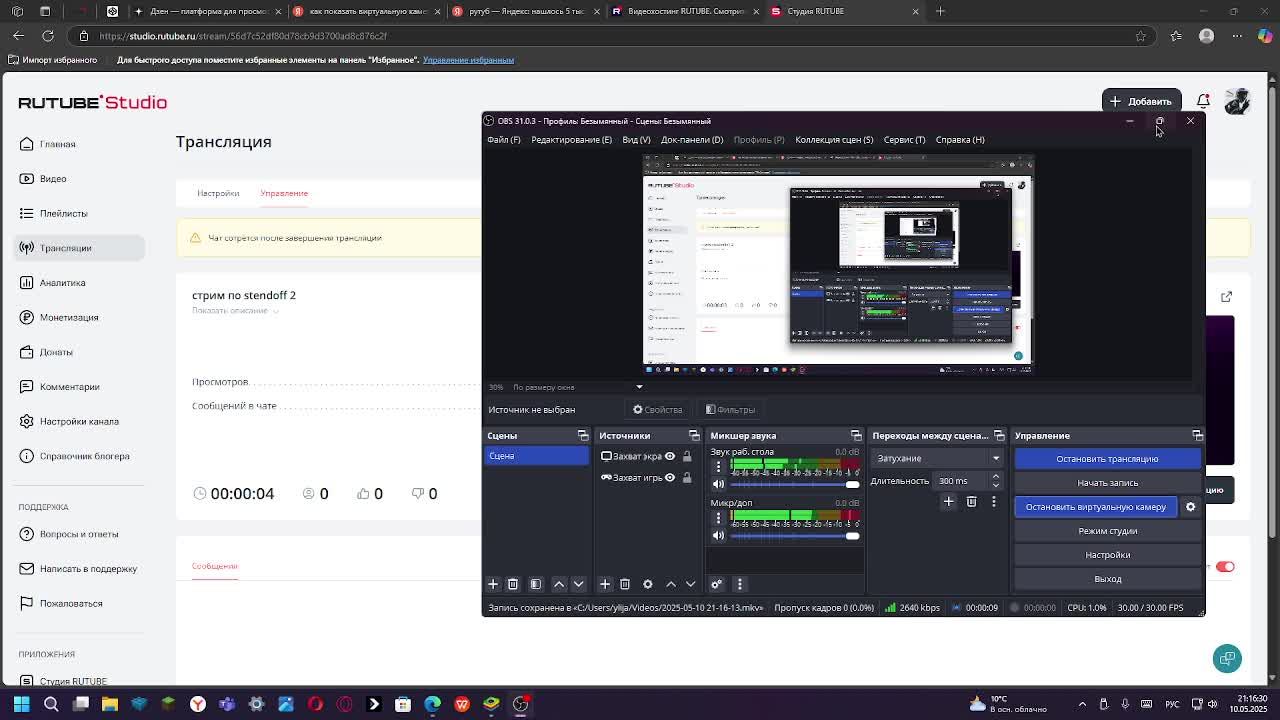This screenshot has width=1280, height=720.
Task: Open the Файл menu in OBS
Action: (504, 140)
